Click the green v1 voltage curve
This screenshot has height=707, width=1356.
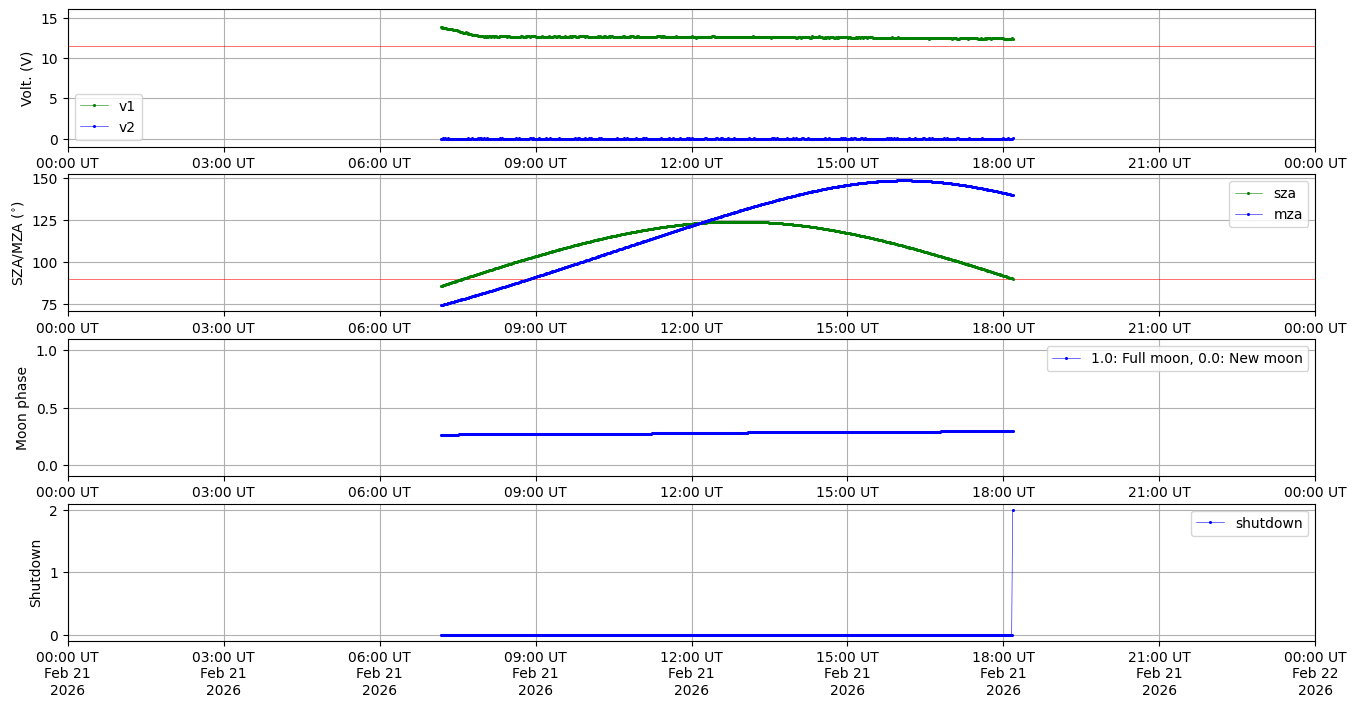(x=700, y=37)
